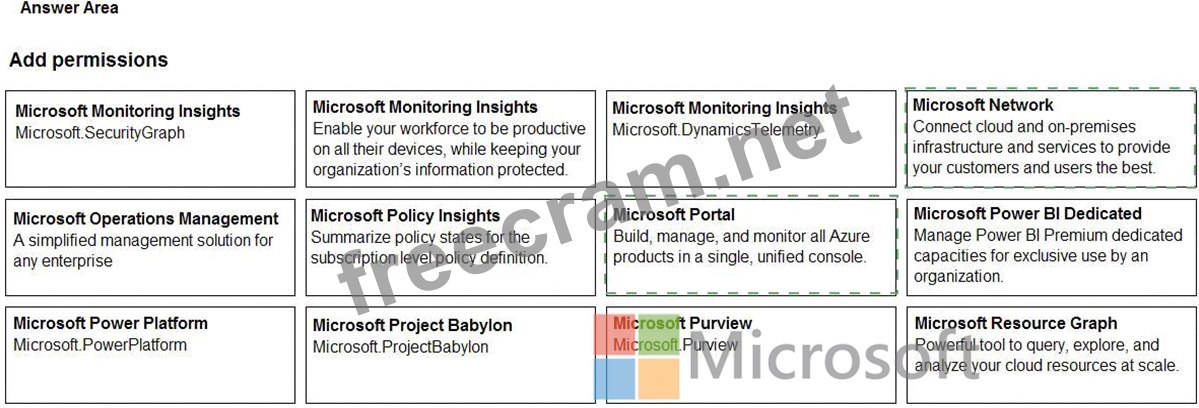Choose the Microsoft Portal permission tile
The height and width of the screenshot is (408, 1199).
(x=751, y=245)
